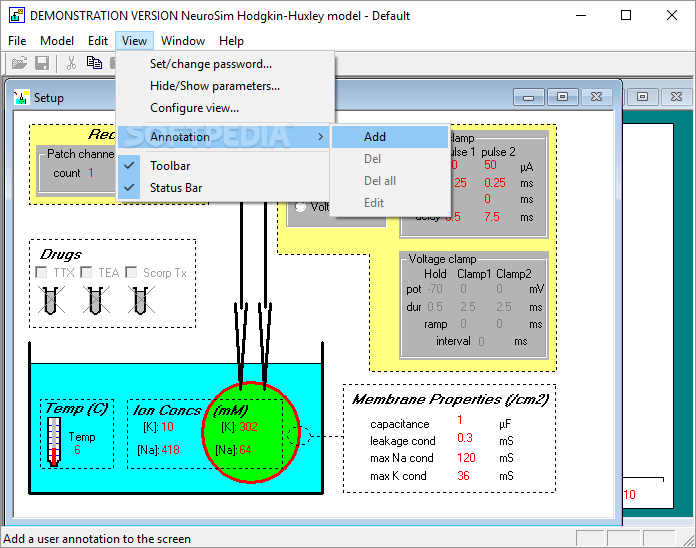
Task: Select Add in Annotation submenu
Action: (390, 137)
